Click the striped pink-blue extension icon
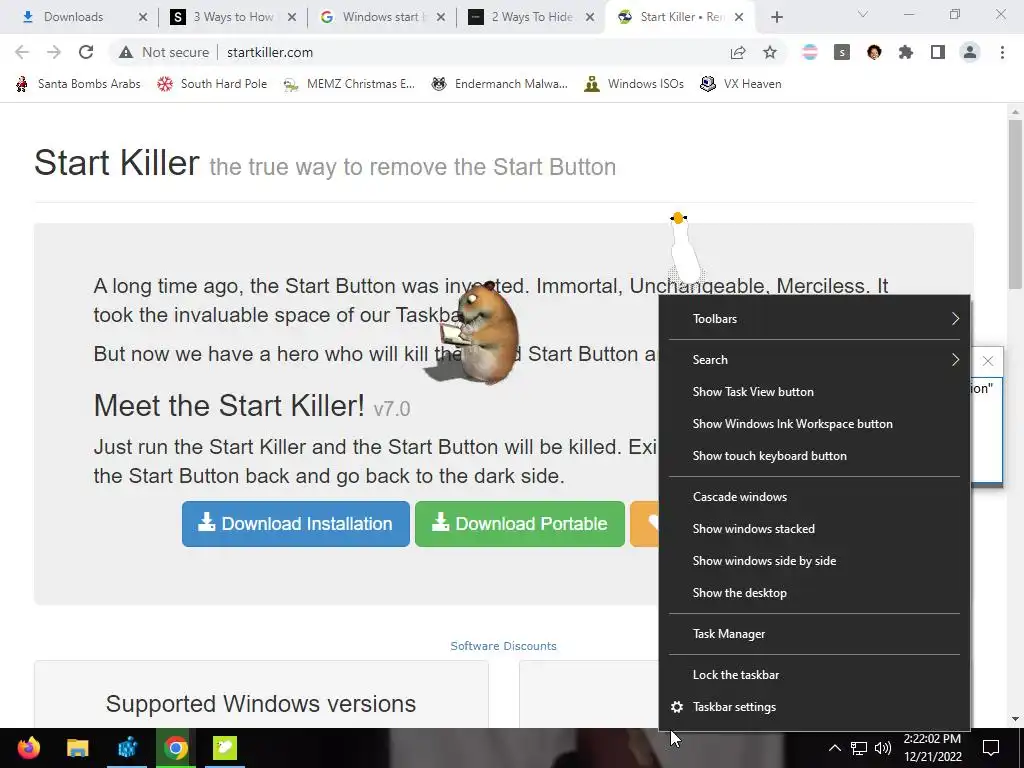Image resolution: width=1024 pixels, height=768 pixels. point(810,52)
